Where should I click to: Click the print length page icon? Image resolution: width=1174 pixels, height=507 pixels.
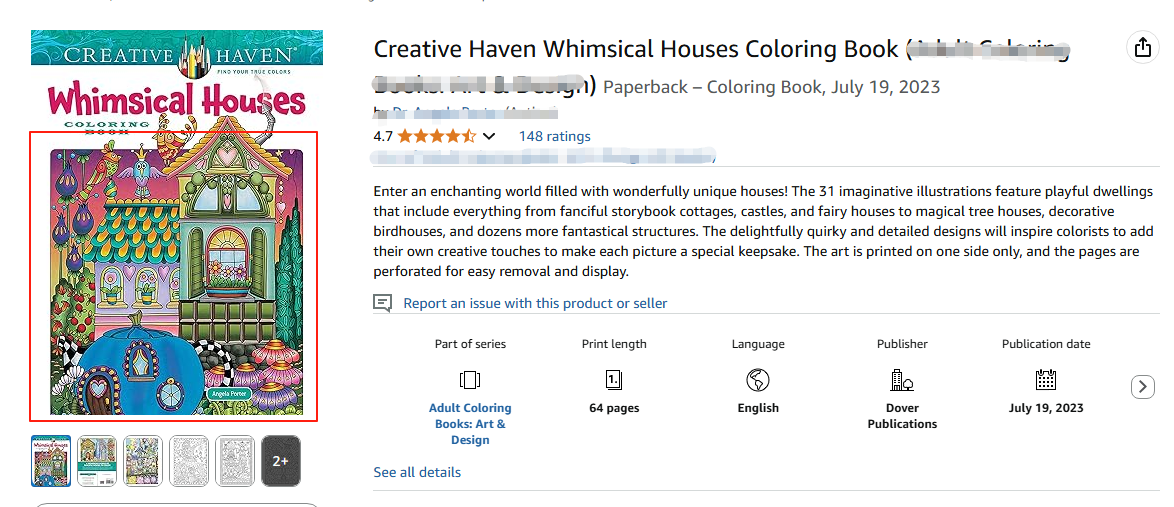tap(614, 380)
